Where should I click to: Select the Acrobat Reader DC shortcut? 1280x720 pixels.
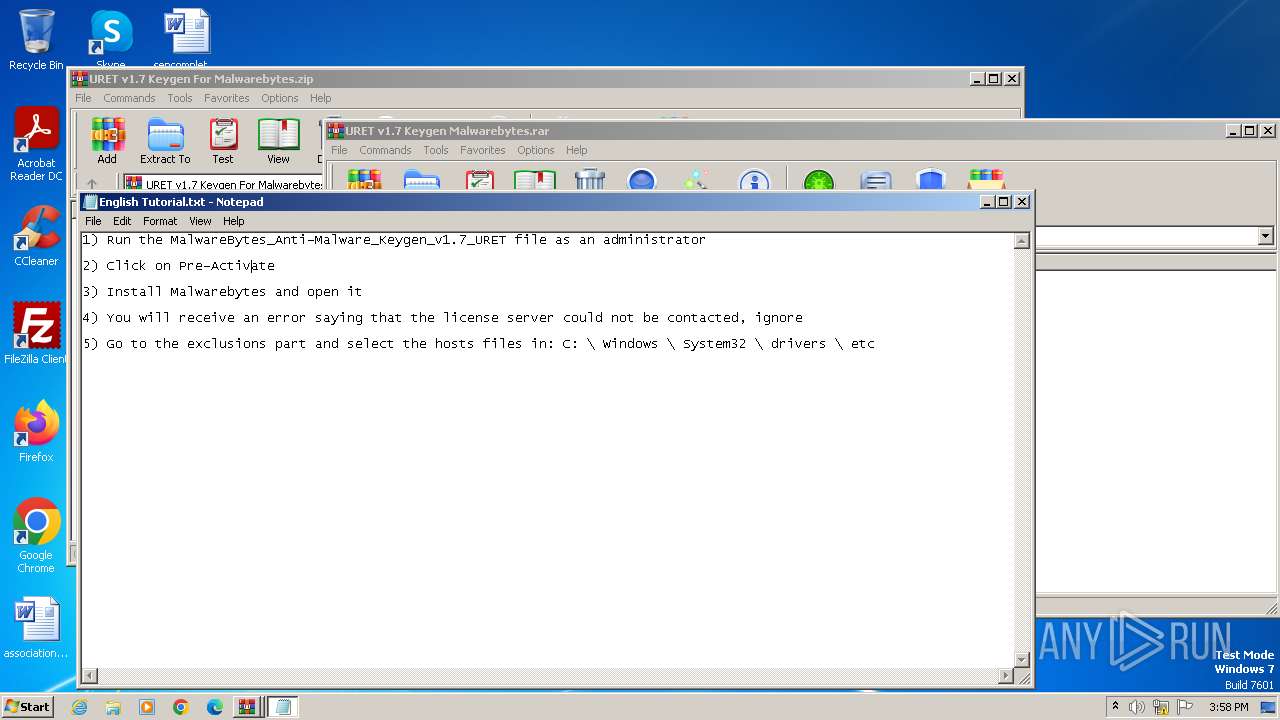36,145
